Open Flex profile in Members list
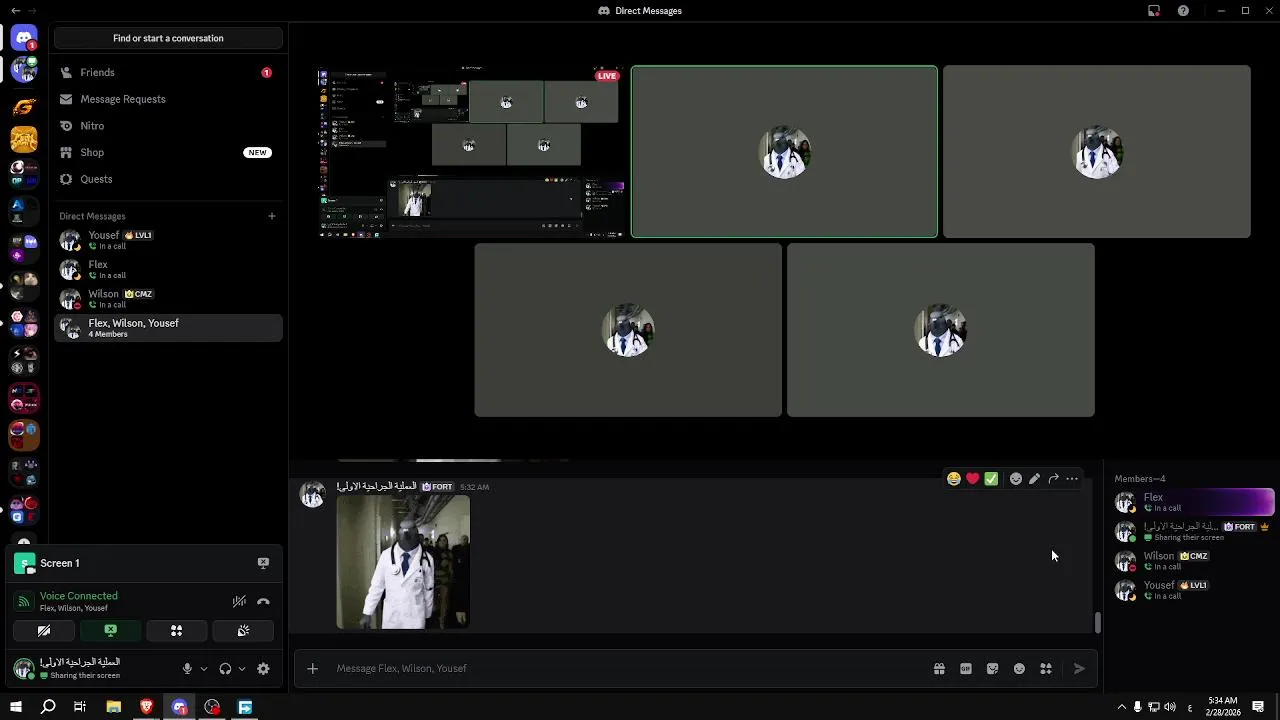The width and height of the screenshot is (1280, 720). tap(1194, 502)
